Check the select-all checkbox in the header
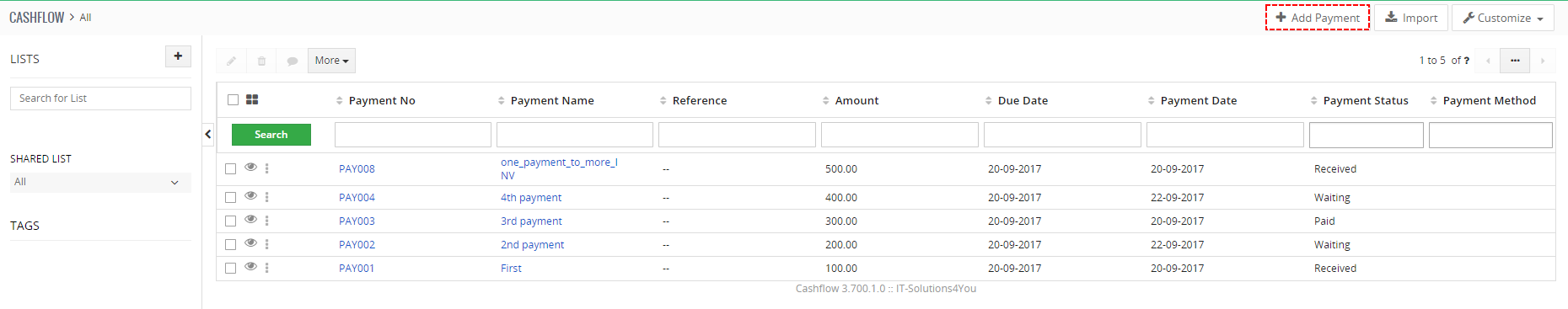 click(234, 99)
